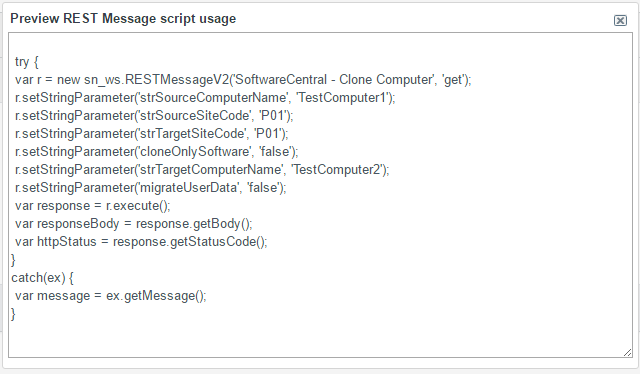The width and height of the screenshot is (640, 374).
Task: Click on the 'TestComputer2' value
Action: pyautogui.click(x=337, y=169)
